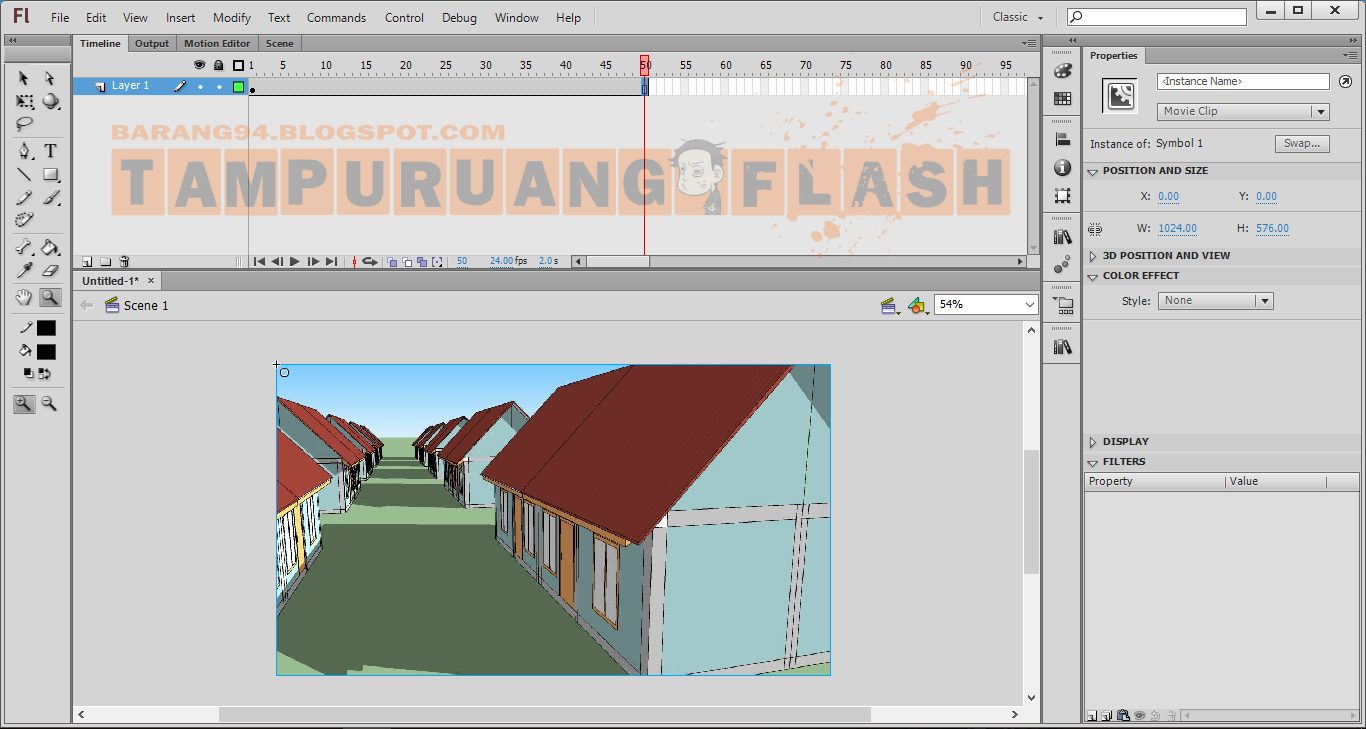Viewport: 1366px width, 729px height.
Task: Toggle Layer 1 visibility dot
Action: click(x=200, y=87)
